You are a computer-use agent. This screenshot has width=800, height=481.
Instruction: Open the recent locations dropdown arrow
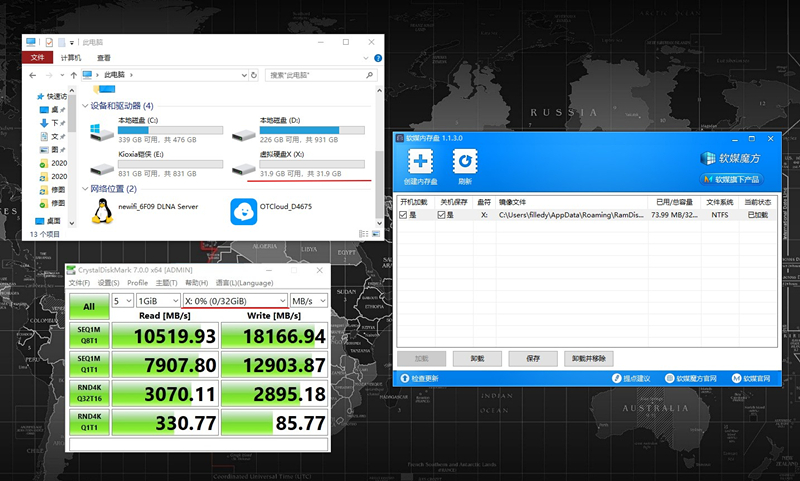62,75
